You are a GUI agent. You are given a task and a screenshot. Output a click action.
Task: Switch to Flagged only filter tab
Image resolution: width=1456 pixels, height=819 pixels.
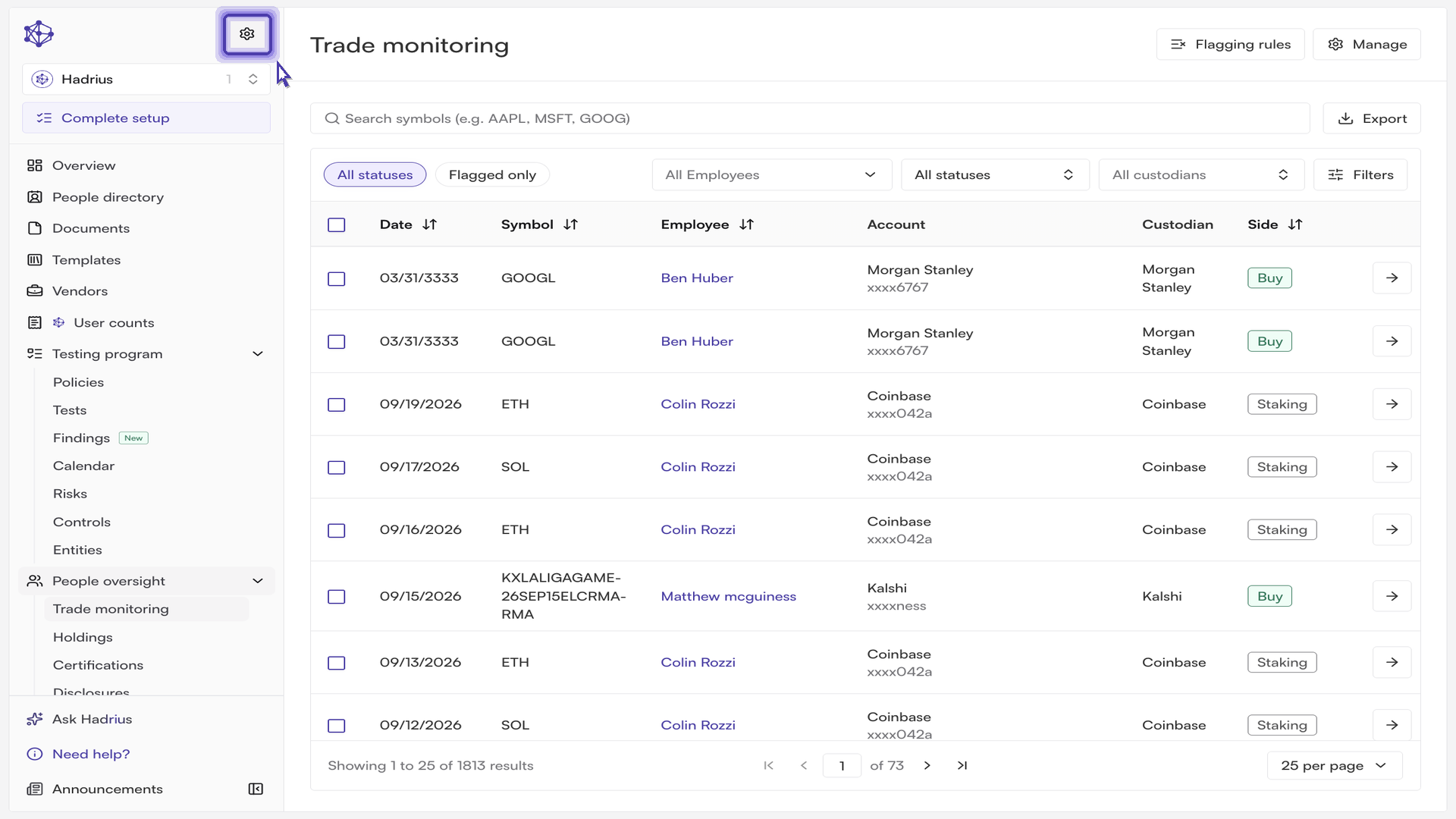point(492,175)
